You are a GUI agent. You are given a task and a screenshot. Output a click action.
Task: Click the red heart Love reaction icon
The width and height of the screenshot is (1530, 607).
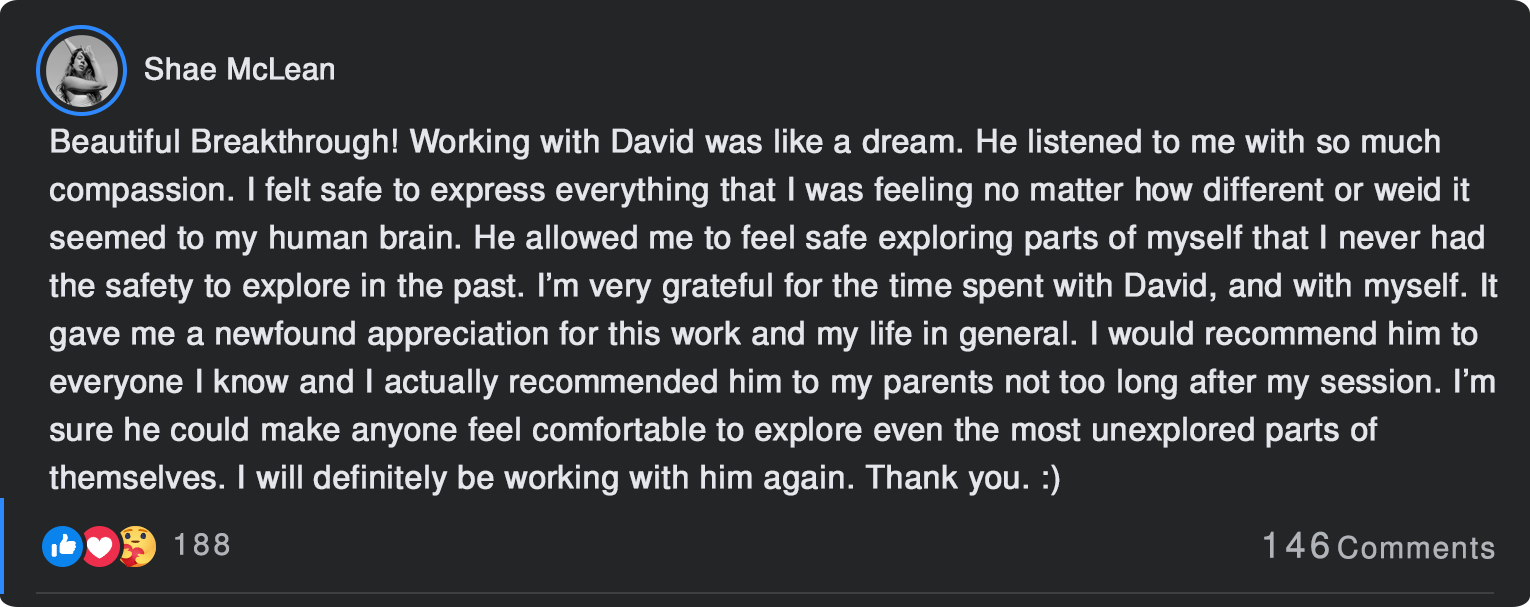(x=99, y=546)
